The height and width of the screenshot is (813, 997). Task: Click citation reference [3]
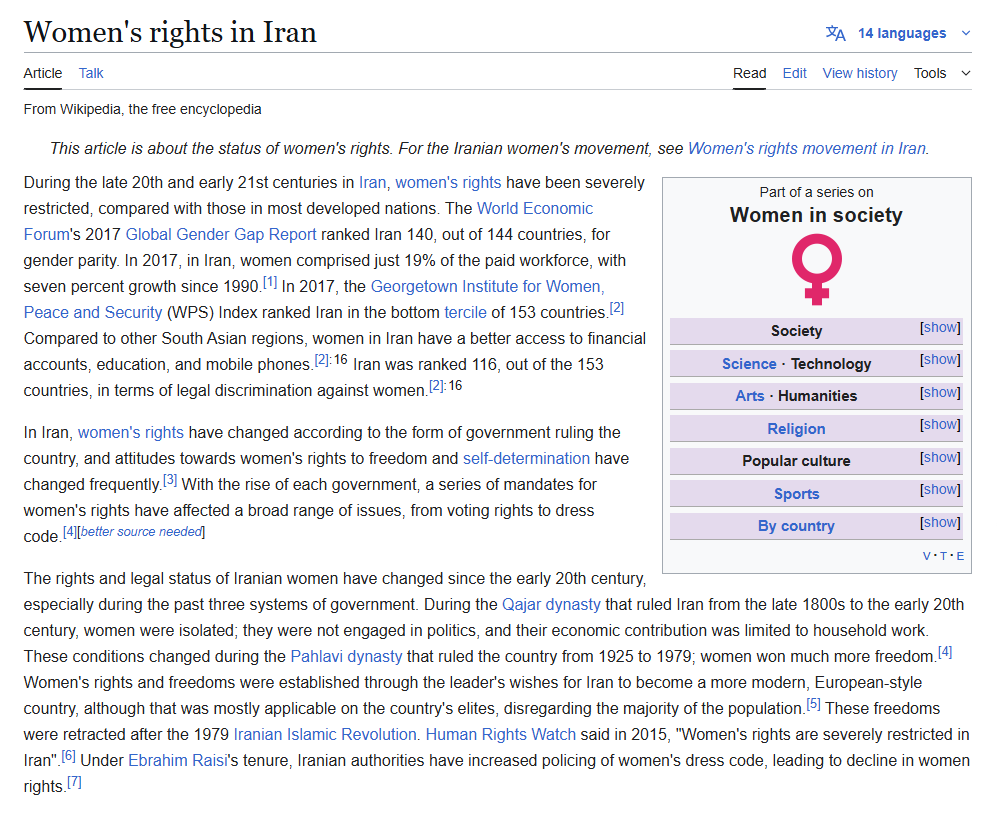pyautogui.click(x=170, y=480)
